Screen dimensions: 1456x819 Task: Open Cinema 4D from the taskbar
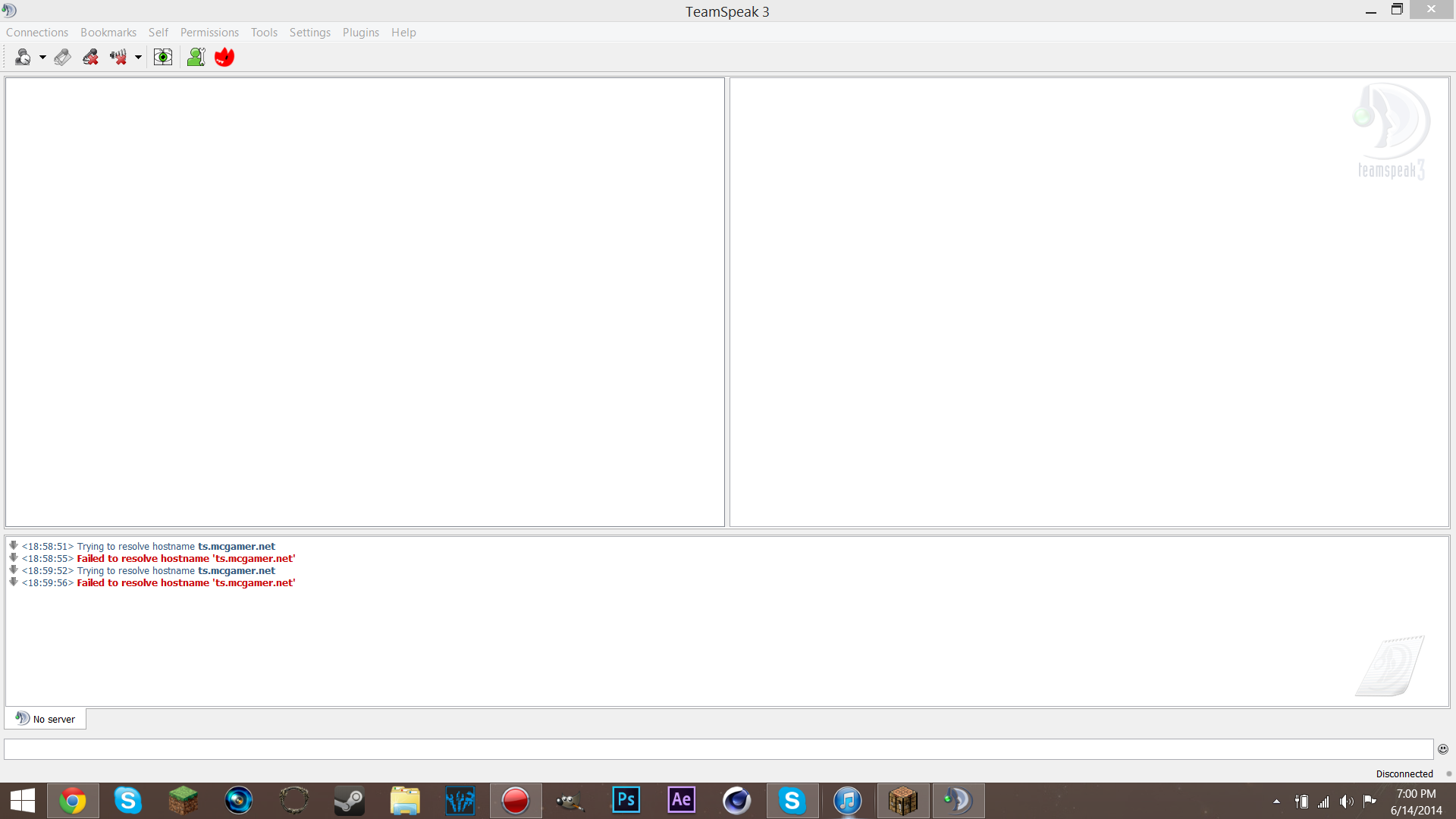click(x=737, y=801)
